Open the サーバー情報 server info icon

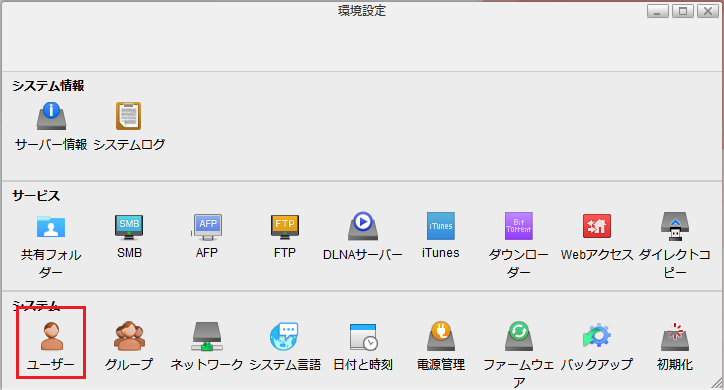(51, 116)
